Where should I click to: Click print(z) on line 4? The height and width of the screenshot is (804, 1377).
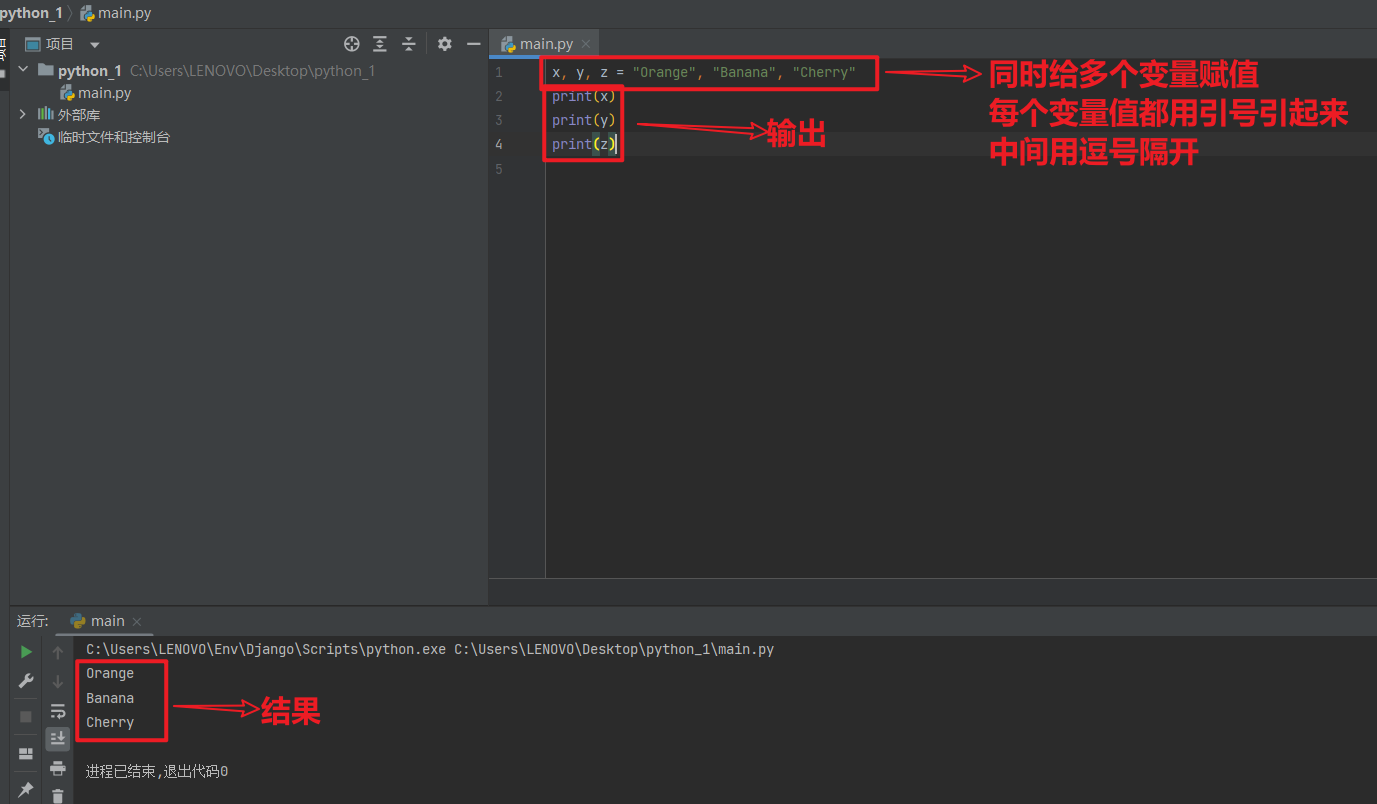tap(584, 145)
